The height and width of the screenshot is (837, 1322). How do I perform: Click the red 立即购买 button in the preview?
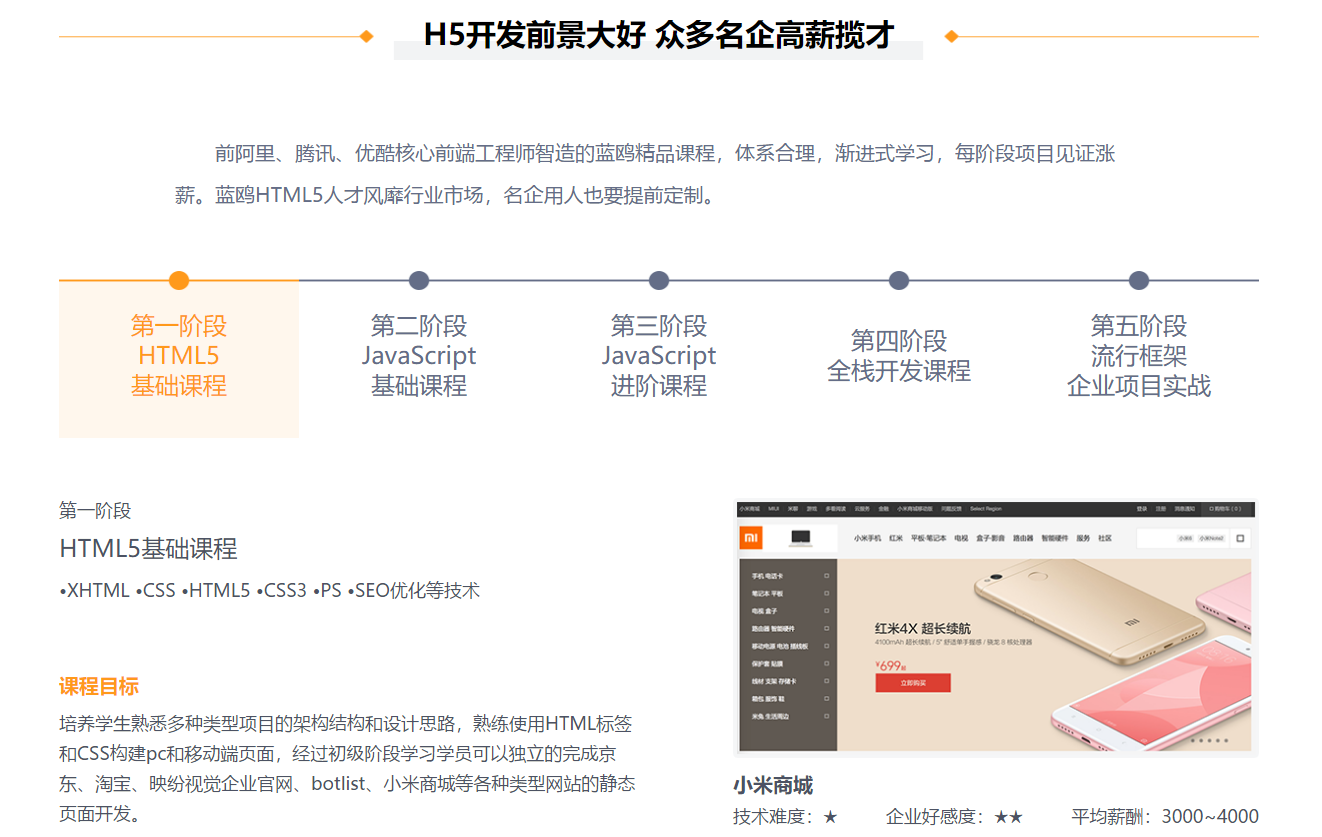[x=912, y=683]
